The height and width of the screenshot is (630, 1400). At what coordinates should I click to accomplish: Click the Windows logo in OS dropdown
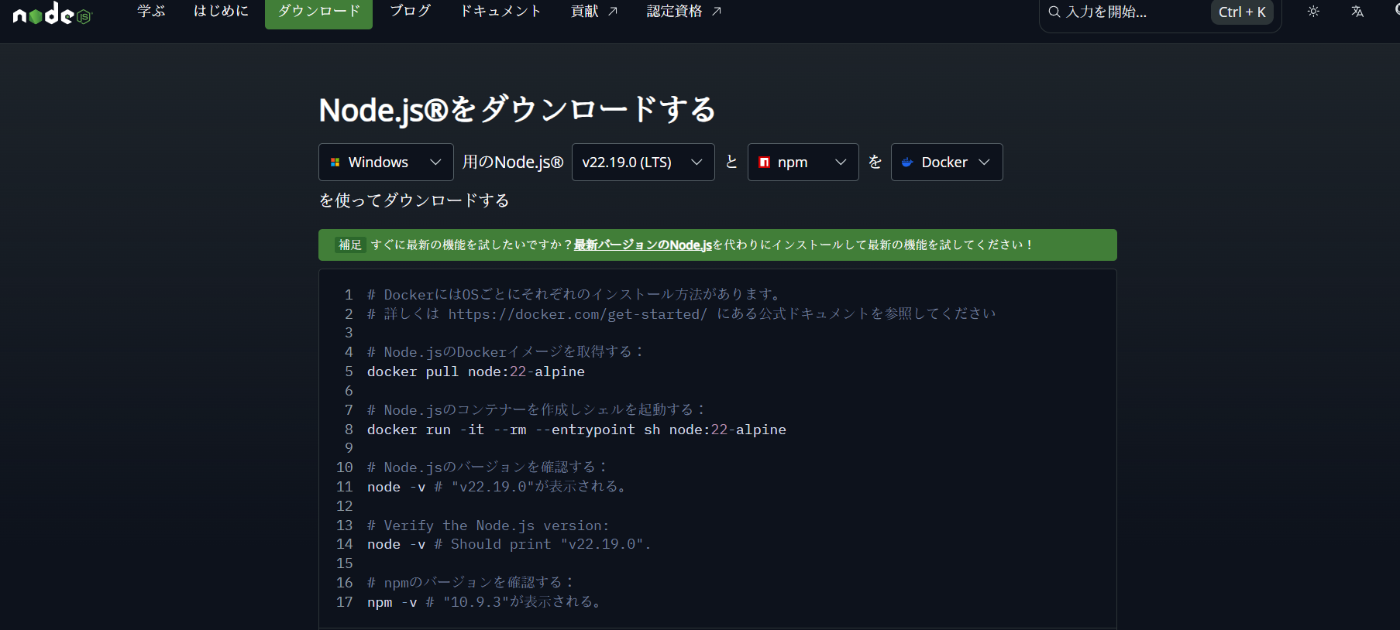click(x=336, y=162)
